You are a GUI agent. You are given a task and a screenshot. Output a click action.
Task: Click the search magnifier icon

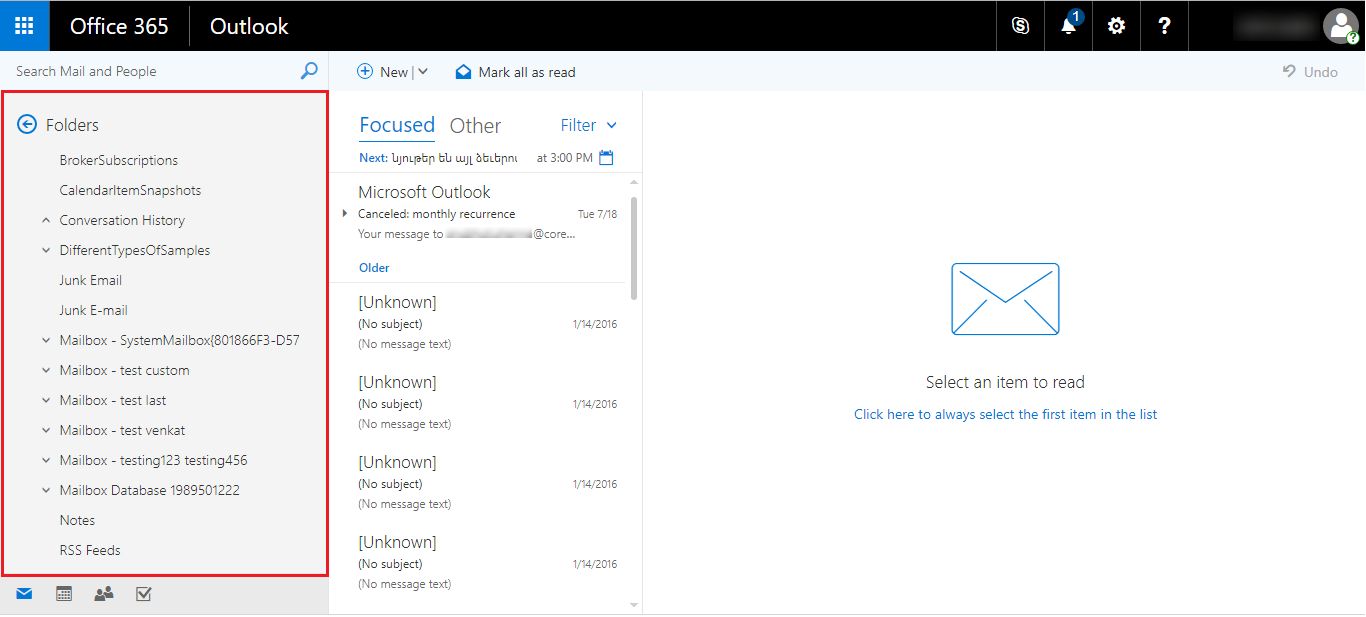coord(309,71)
